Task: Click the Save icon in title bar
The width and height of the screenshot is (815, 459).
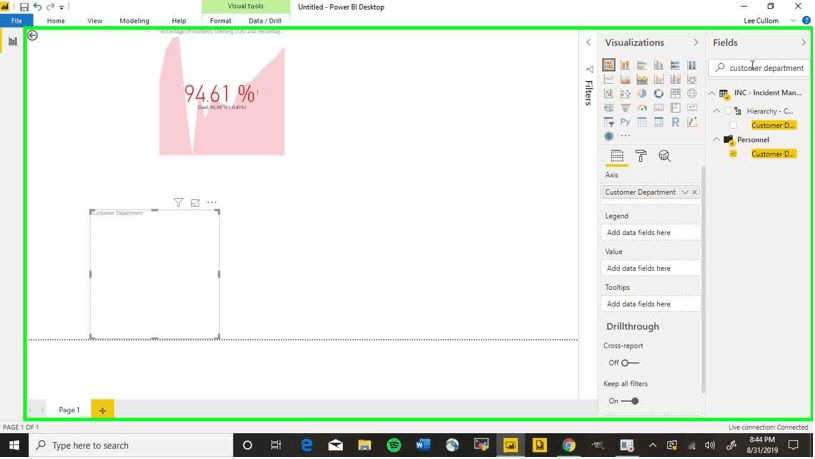Action: click(24, 7)
